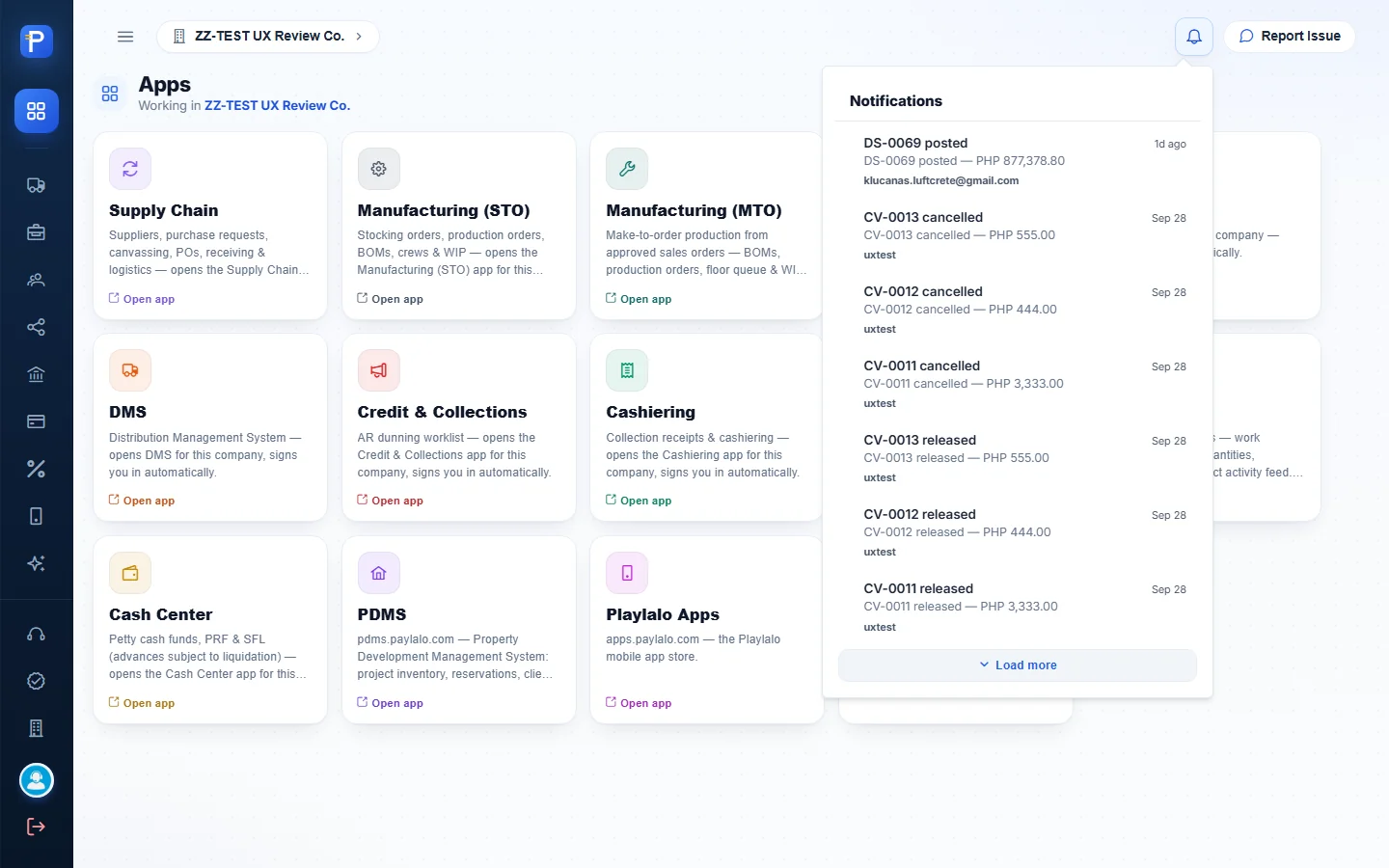Open the credit card sidebar icon

[37, 421]
